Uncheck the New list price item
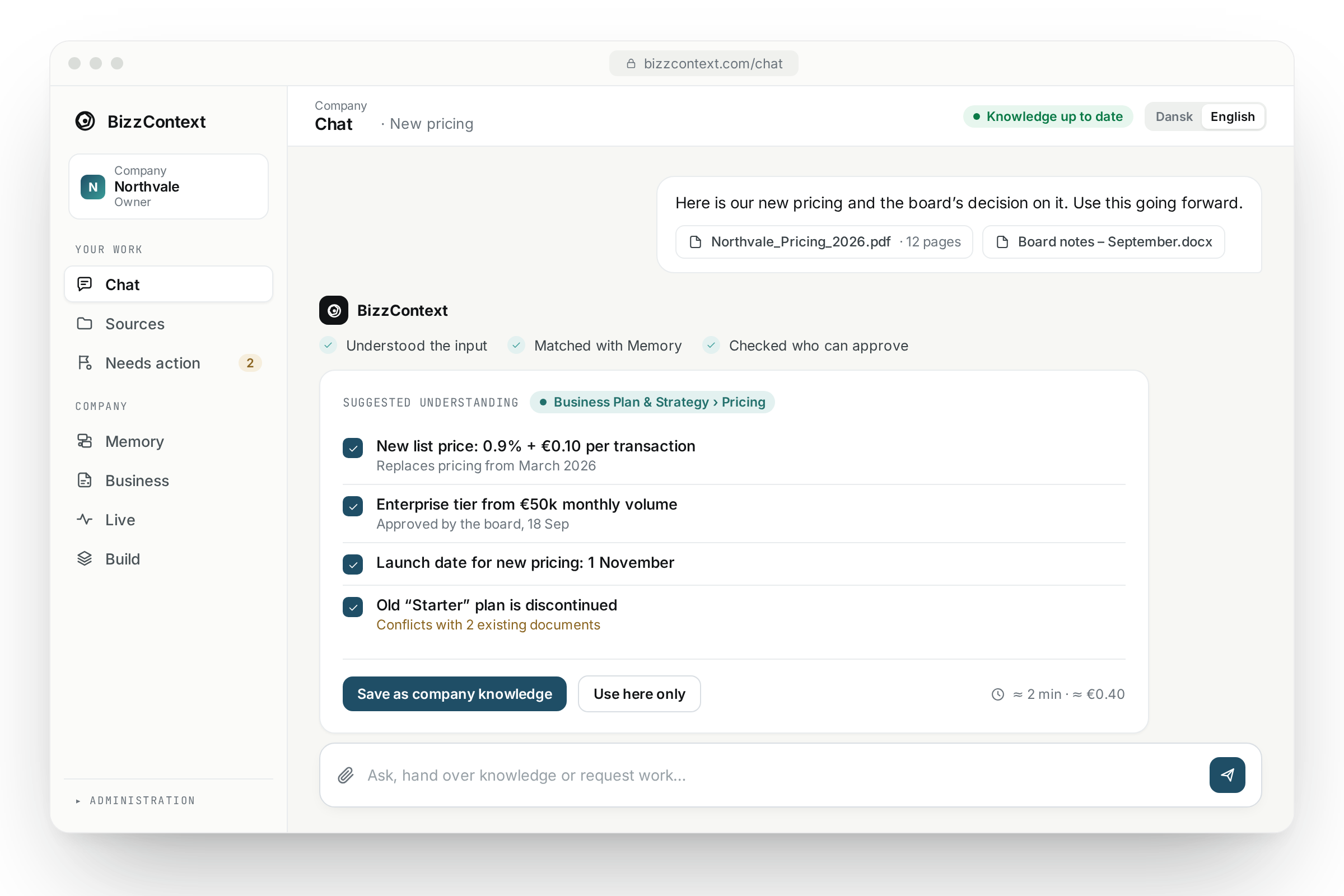The width and height of the screenshot is (1344, 896). point(353,448)
